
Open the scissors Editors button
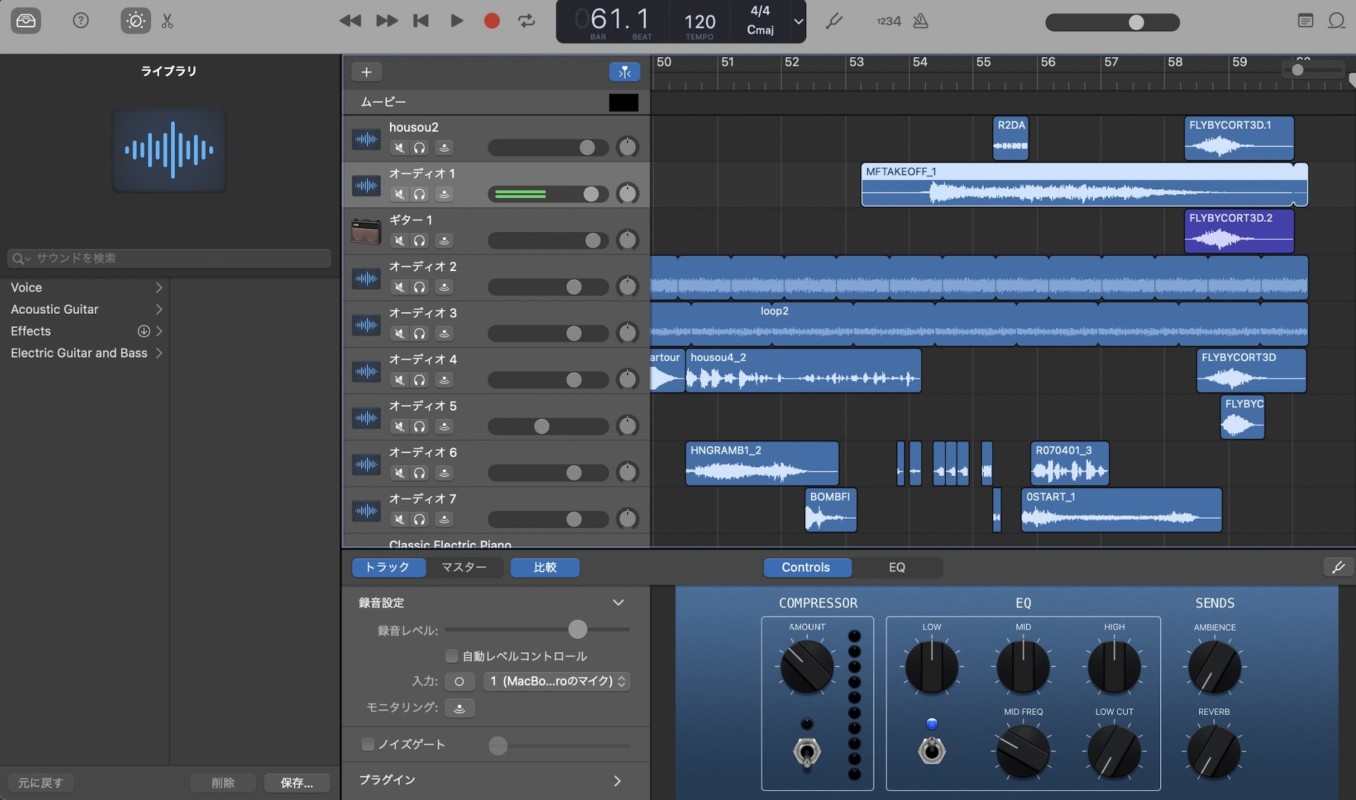[167, 20]
